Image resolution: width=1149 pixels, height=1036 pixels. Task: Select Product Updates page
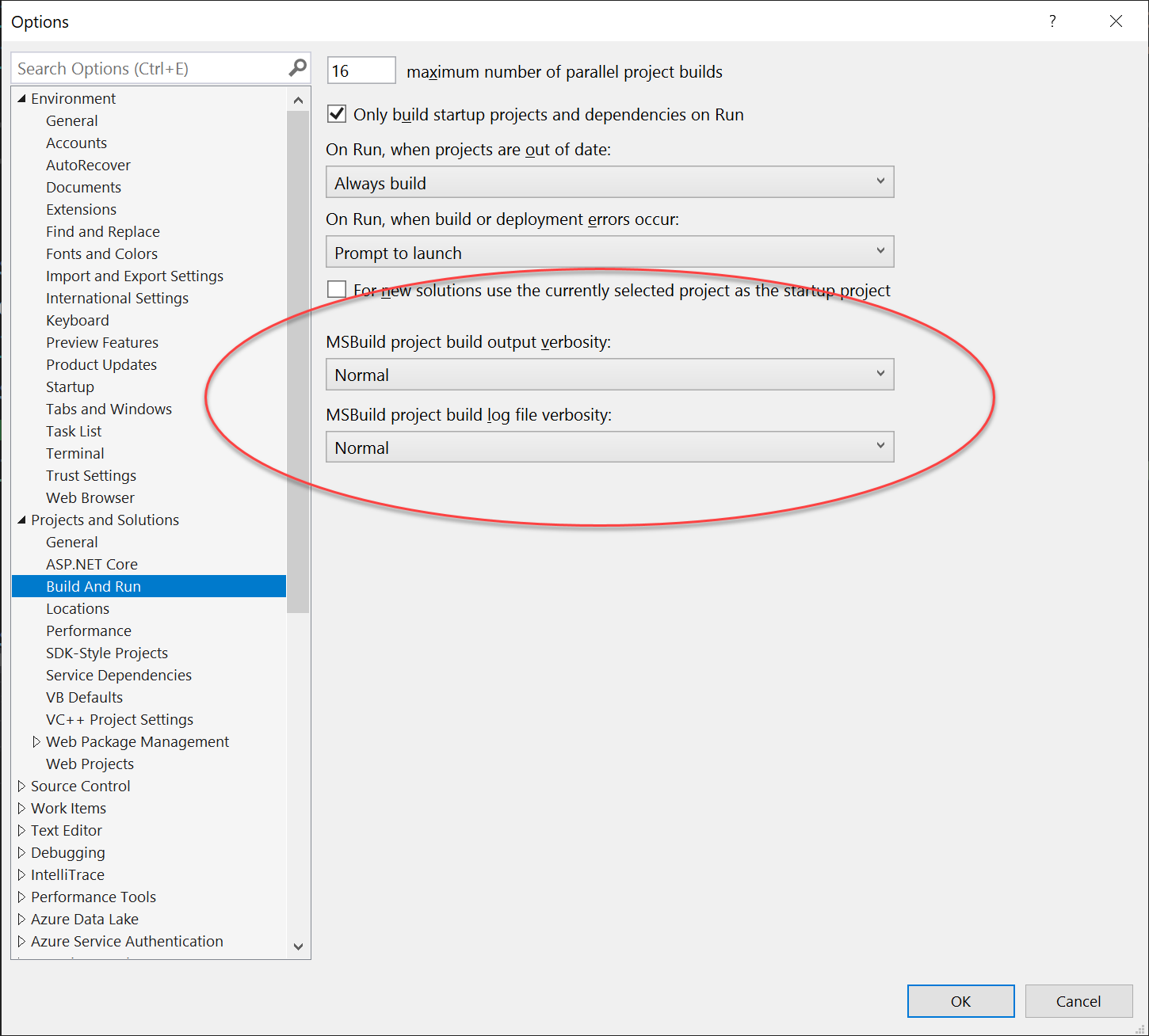[101, 364]
